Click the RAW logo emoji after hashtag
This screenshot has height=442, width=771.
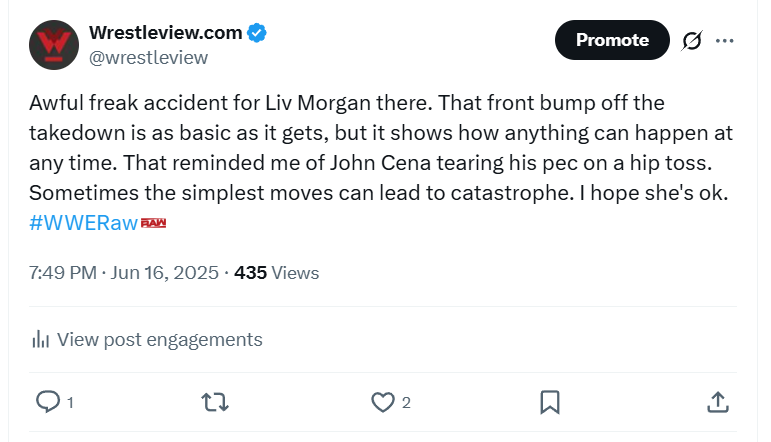pyautogui.click(x=154, y=223)
